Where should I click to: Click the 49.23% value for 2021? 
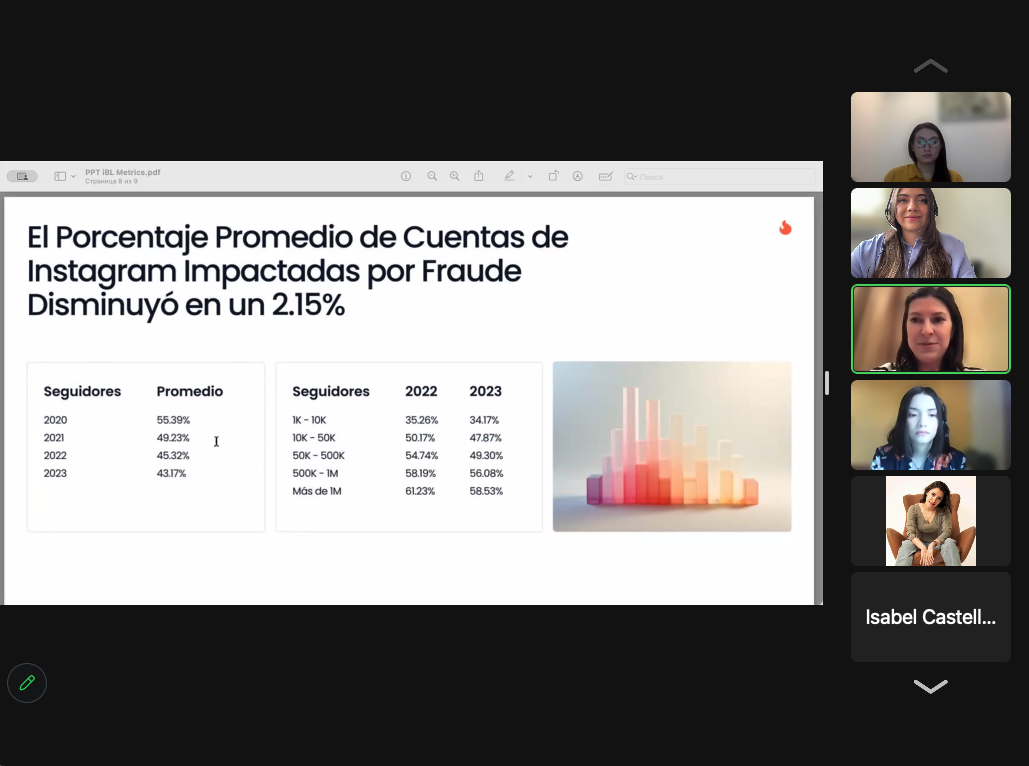(x=173, y=438)
